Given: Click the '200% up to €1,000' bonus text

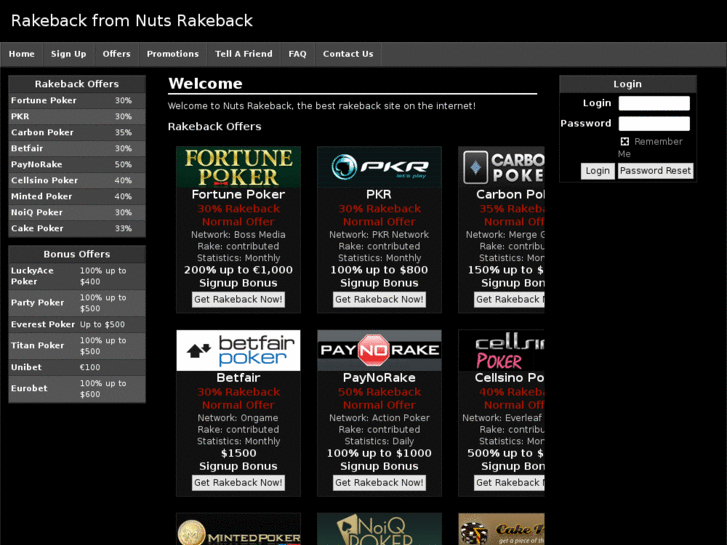Looking at the screenshot, I should click(x=238, y=270).
